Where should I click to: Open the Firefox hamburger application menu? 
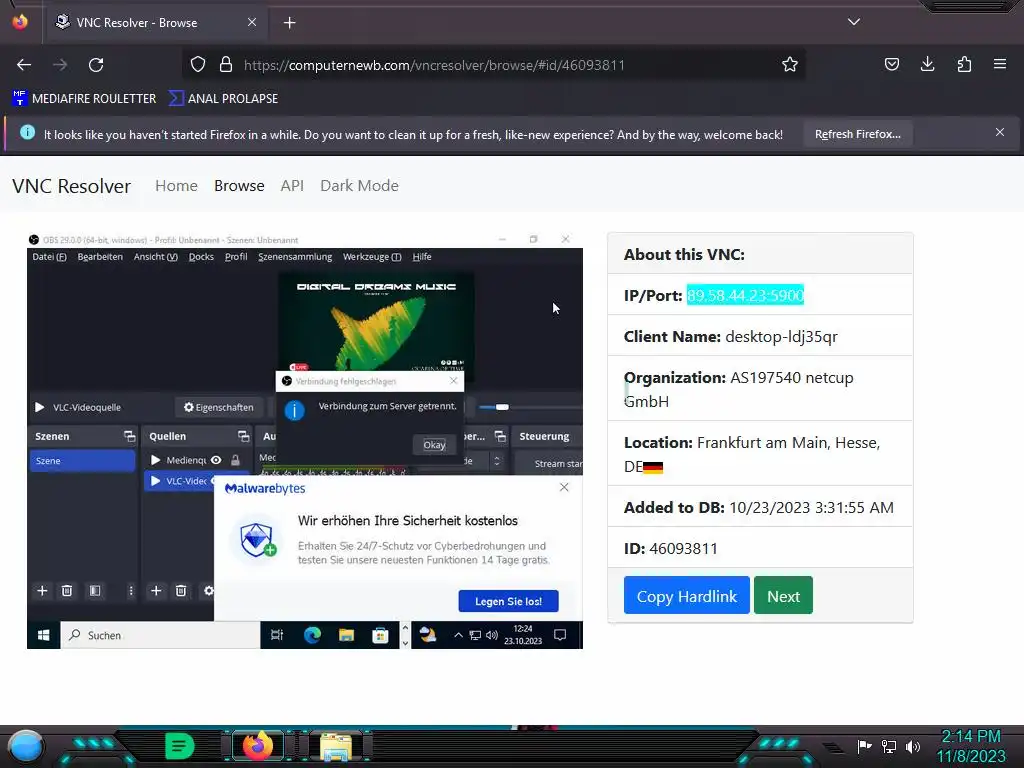999,64
